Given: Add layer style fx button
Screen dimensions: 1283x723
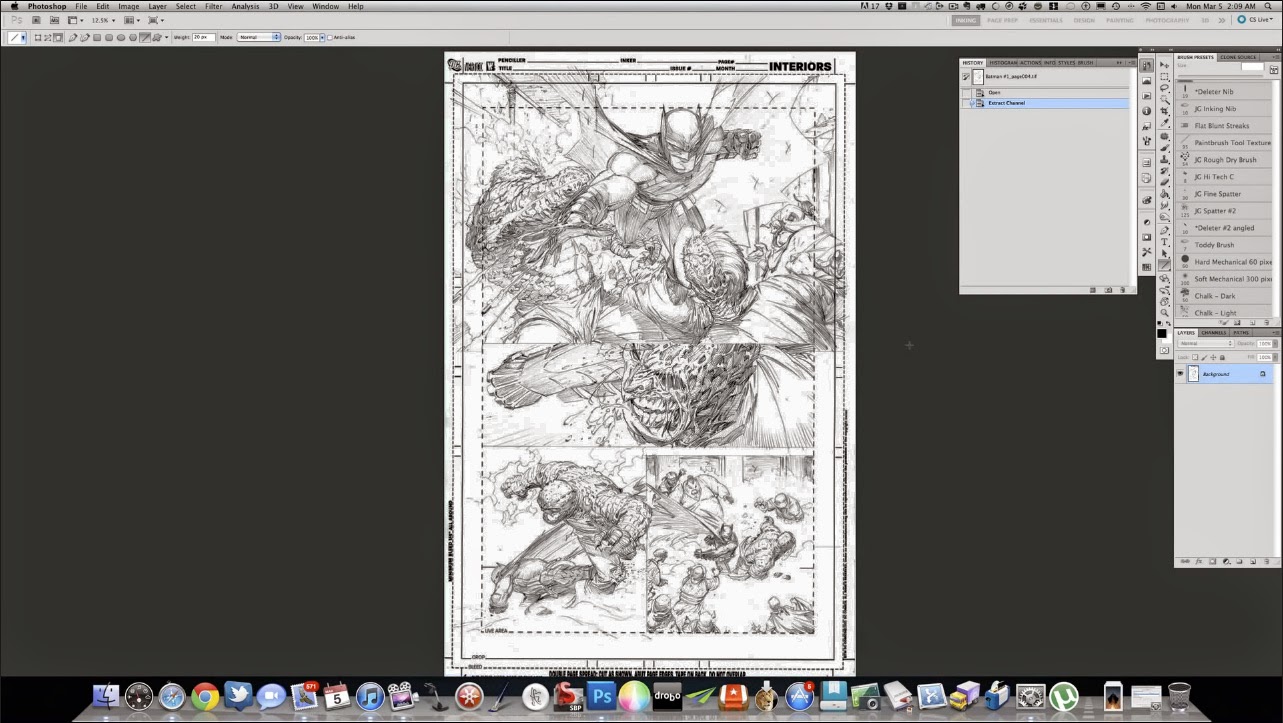Looking at the screenshot, I should 1199,561.
